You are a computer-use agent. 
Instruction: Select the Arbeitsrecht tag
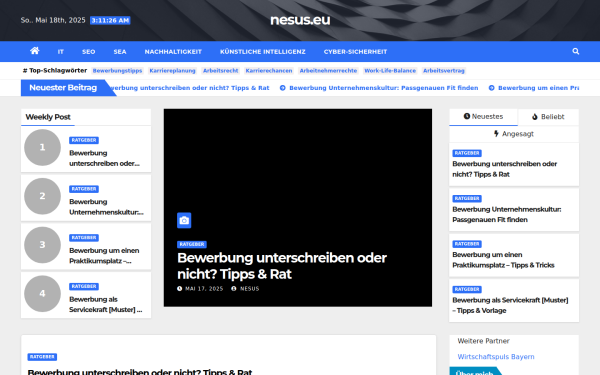[x=220, y=71]
